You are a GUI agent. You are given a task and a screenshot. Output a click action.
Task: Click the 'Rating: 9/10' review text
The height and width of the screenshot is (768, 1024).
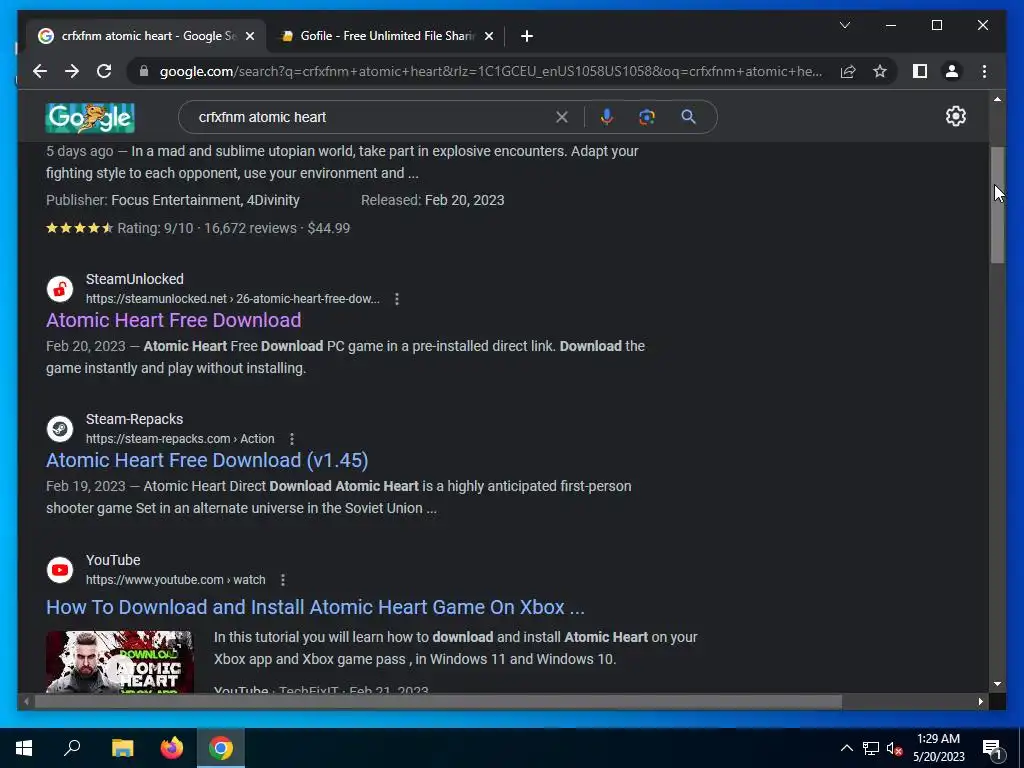tap(155, 228)
